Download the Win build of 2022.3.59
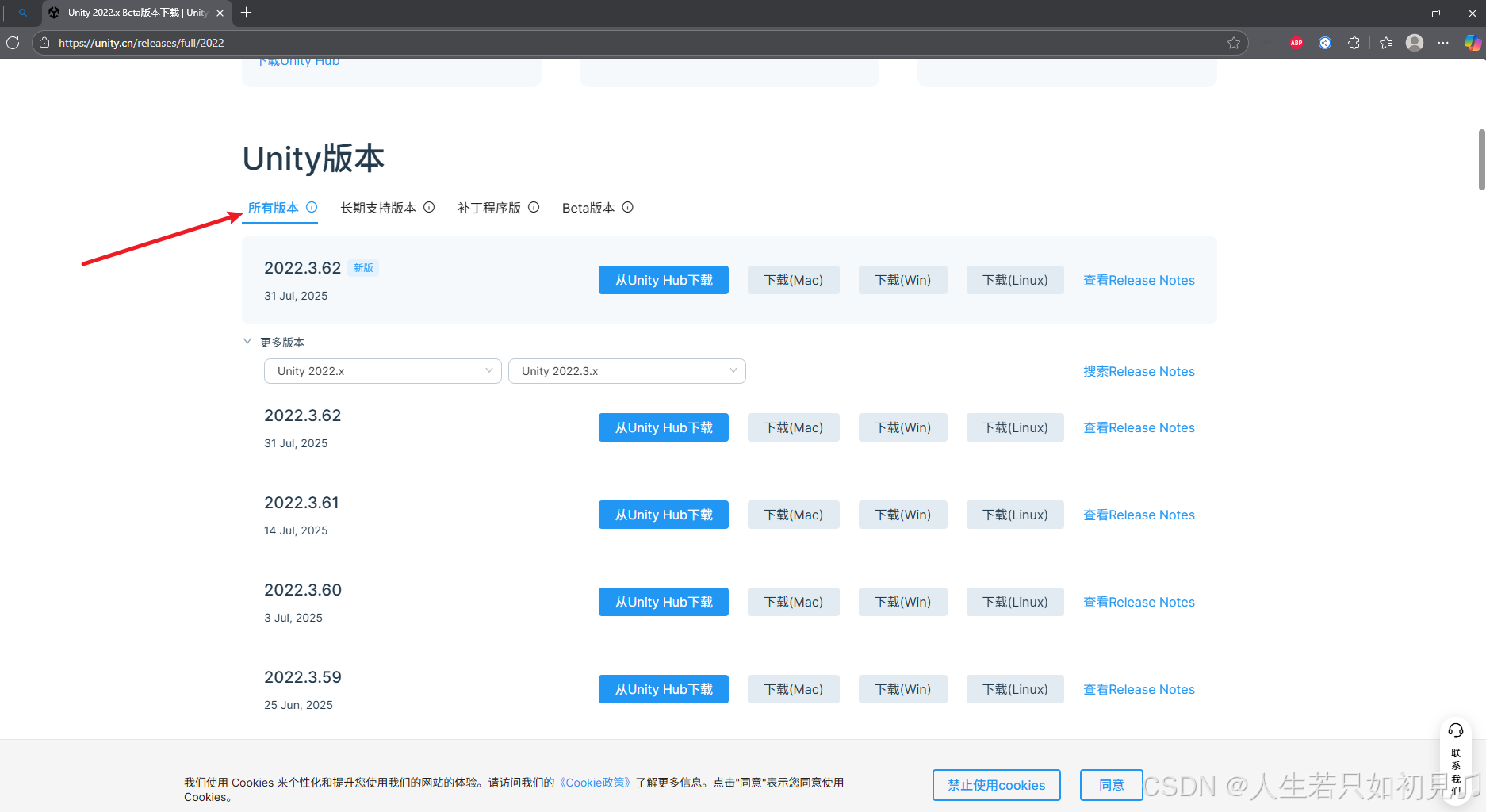Image resolution: width=1486 pixels, height=812 pixels. pos(903,689)
